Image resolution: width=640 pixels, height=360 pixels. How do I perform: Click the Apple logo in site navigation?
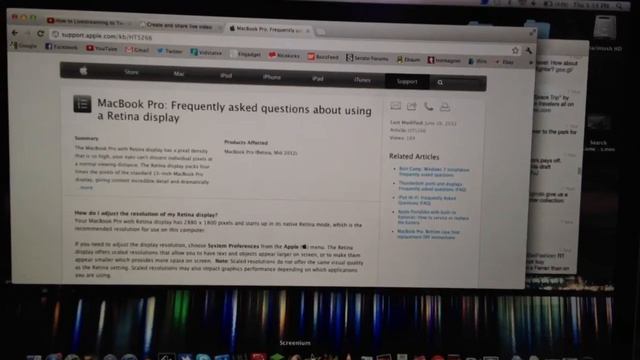(84, 71)
